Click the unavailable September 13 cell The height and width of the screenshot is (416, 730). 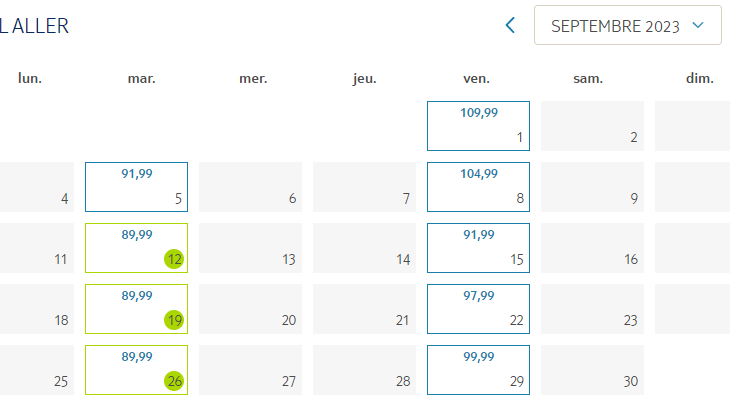coord(250,248)
